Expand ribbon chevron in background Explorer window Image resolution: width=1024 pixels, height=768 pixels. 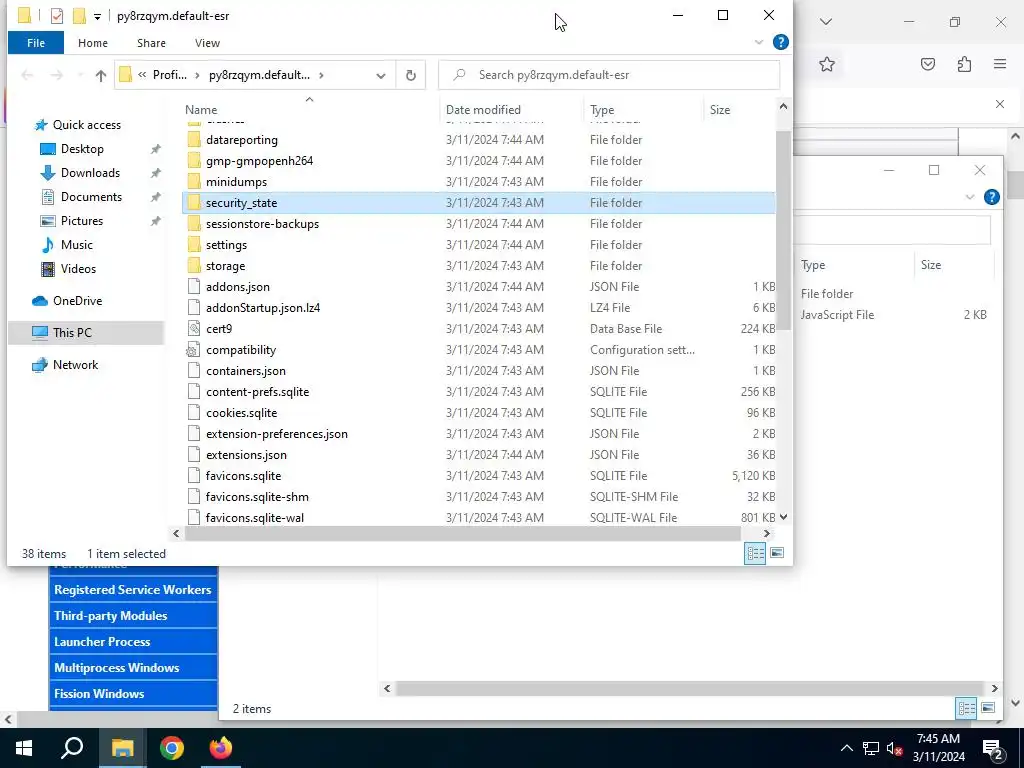click(x=970, y=197)
